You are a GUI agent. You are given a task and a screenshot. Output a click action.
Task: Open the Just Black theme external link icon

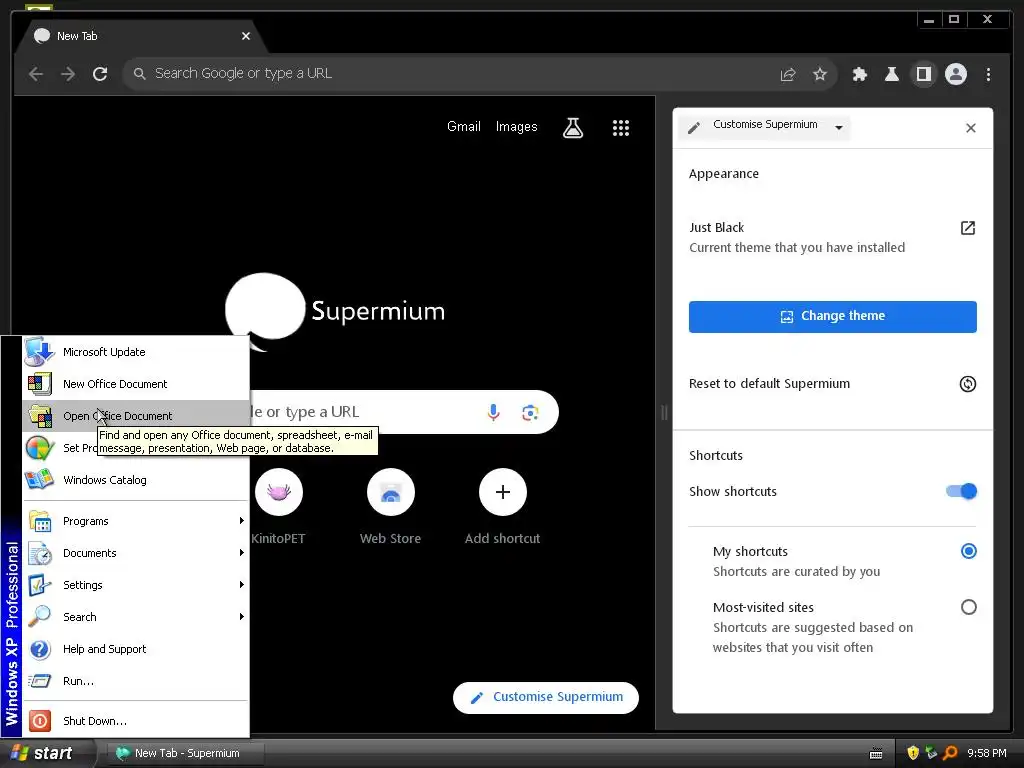pos(968,228)
